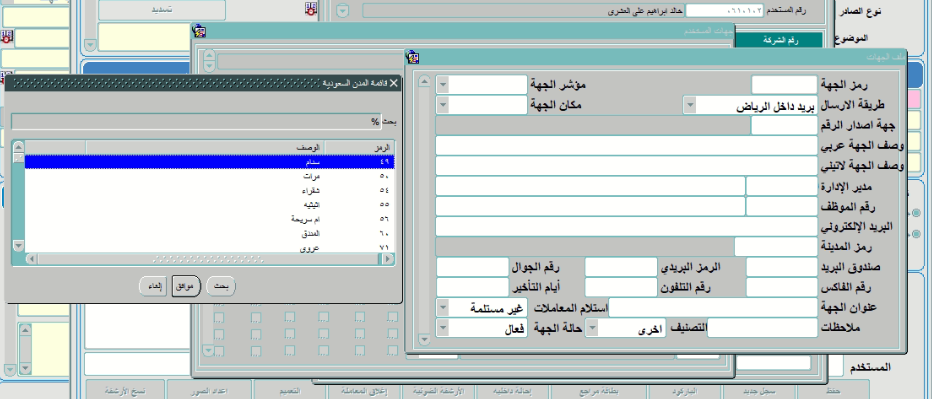The width and height of the screenshot is (932, 399).
Task: Expand the حالة الجهة dropdown showing فعال
Action: pyautogui.click(x=442, y=328)
